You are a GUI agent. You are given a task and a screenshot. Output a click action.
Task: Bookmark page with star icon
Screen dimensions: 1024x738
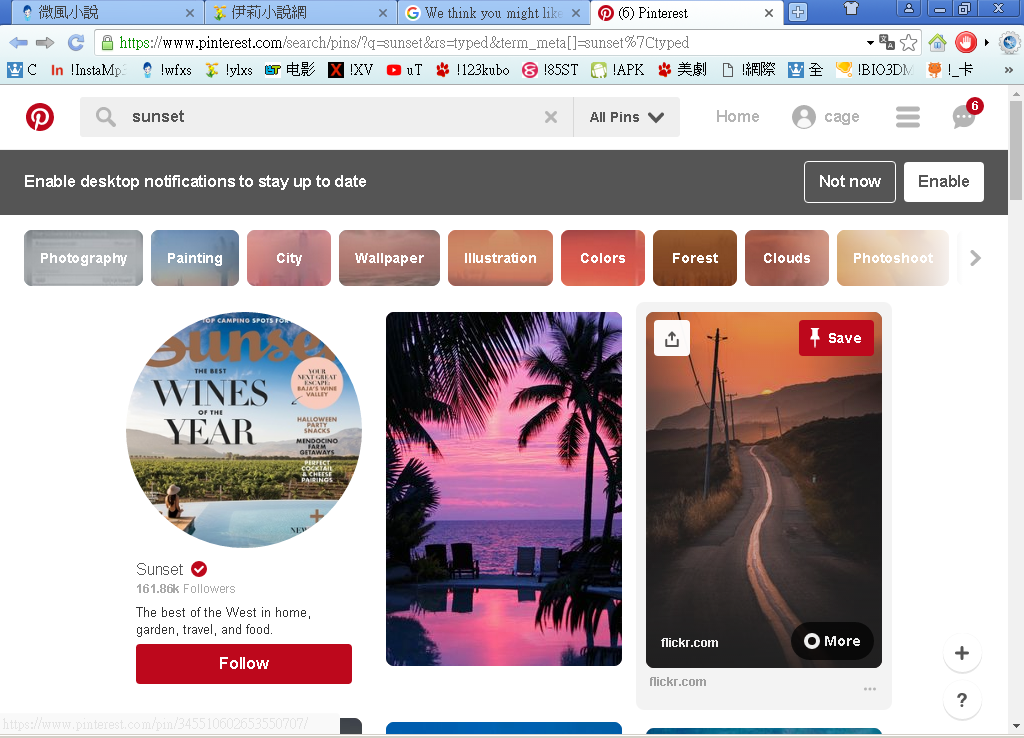click(908, 43)
